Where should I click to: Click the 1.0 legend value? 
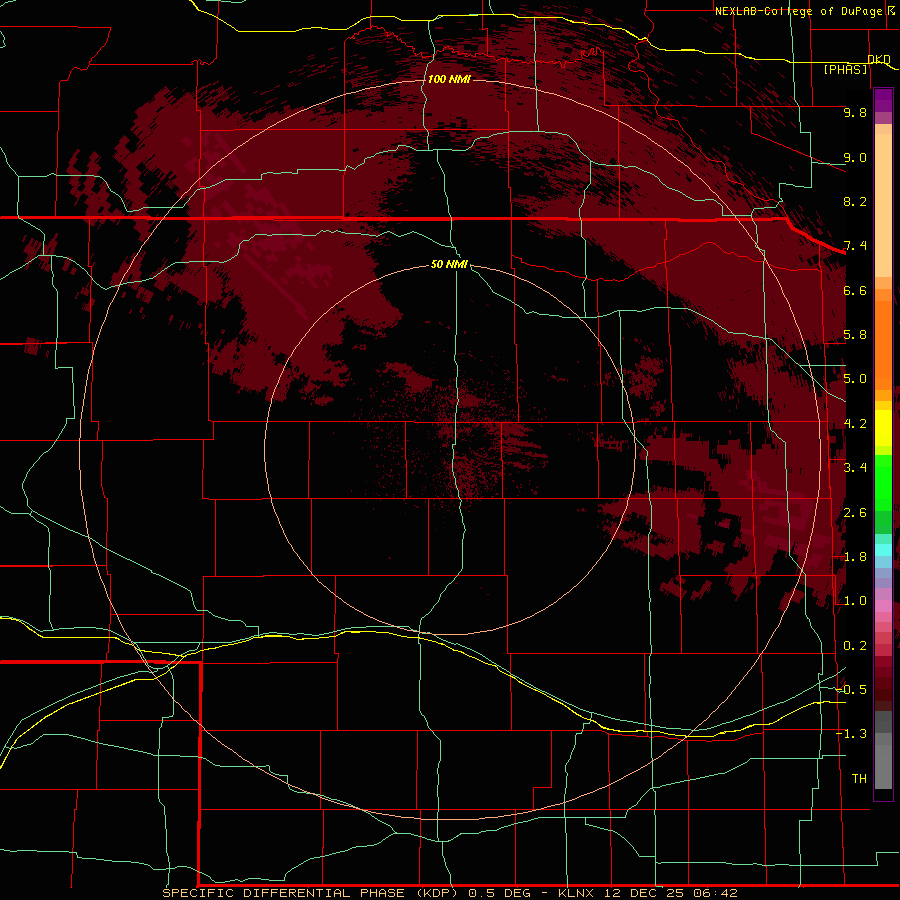855,601
